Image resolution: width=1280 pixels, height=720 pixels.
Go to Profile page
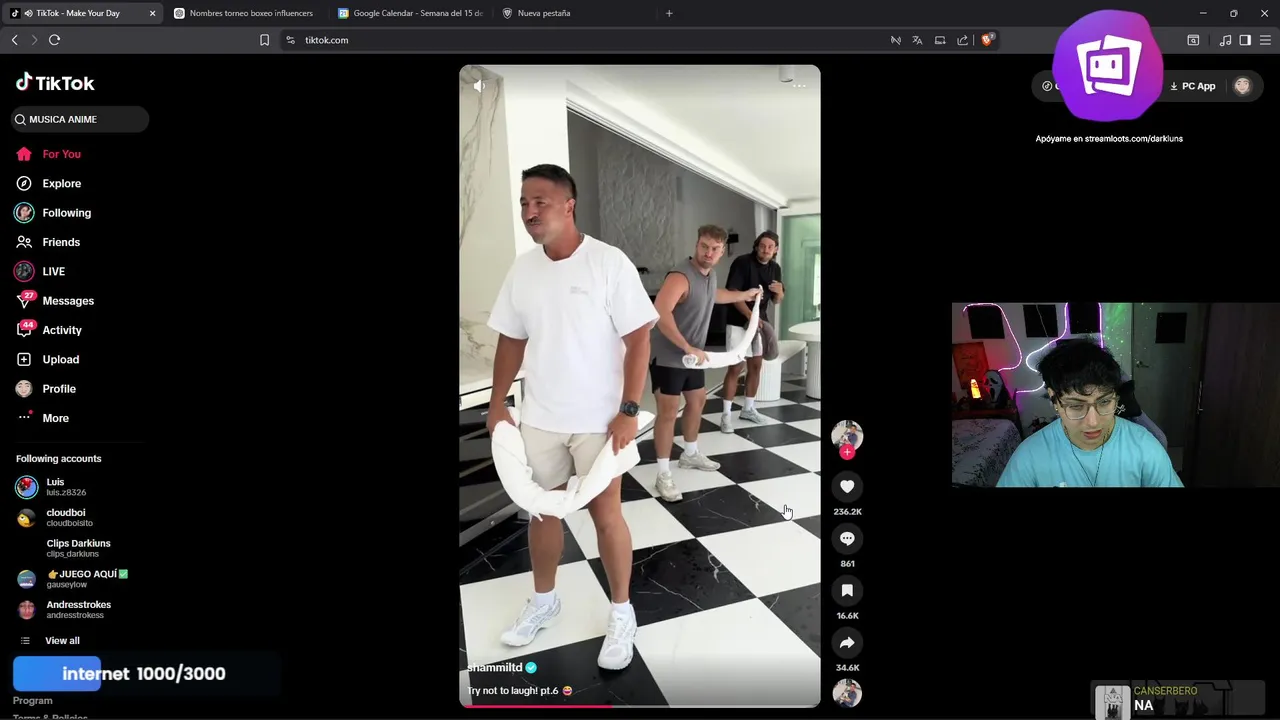click(59, 389)
